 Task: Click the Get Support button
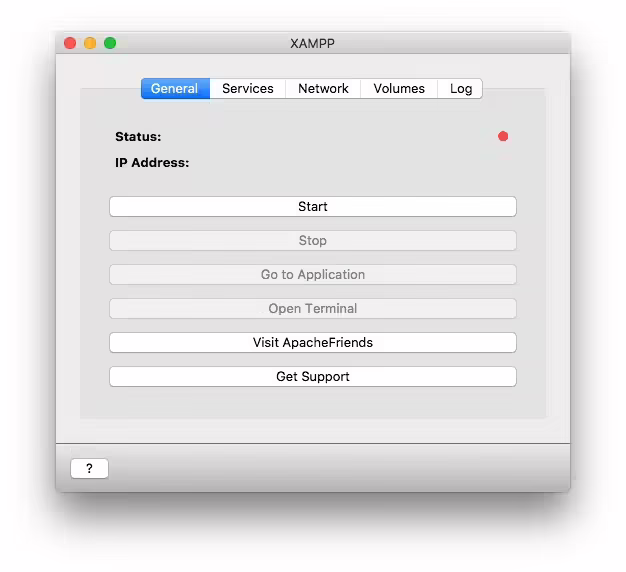pos(313,376)
